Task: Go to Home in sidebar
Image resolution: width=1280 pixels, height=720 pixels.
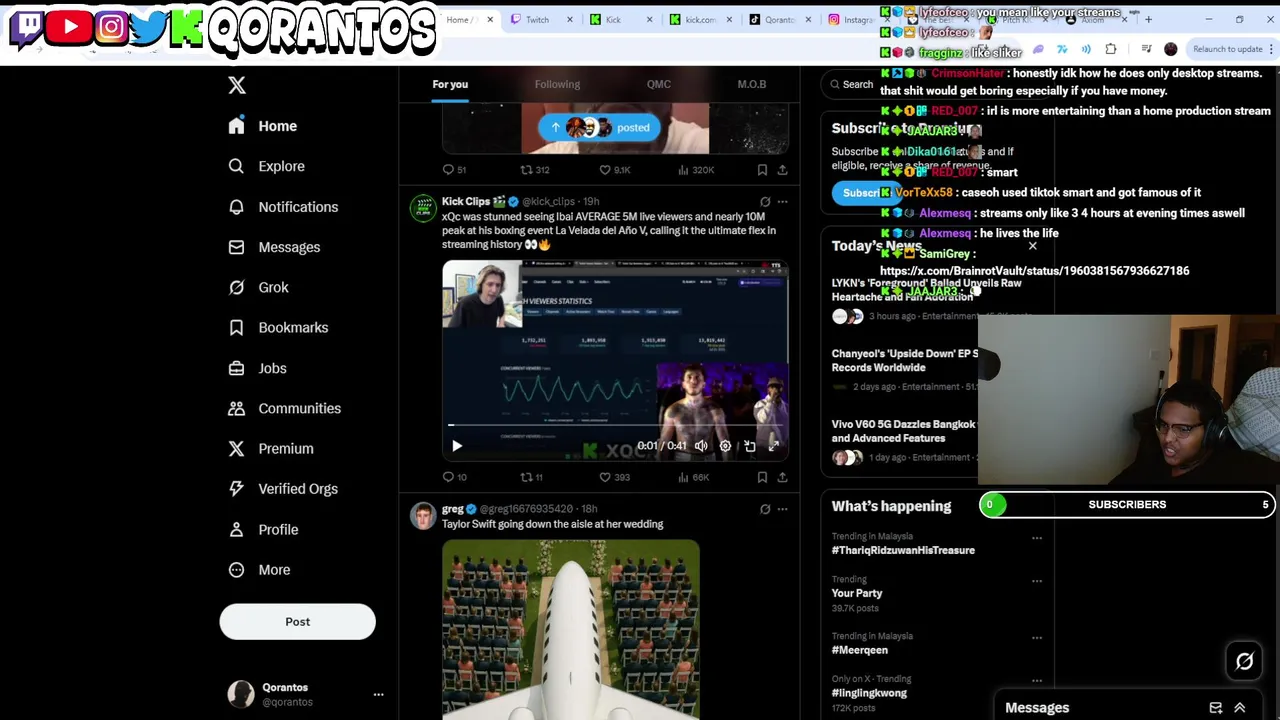Action: click(x=263, y=126)
